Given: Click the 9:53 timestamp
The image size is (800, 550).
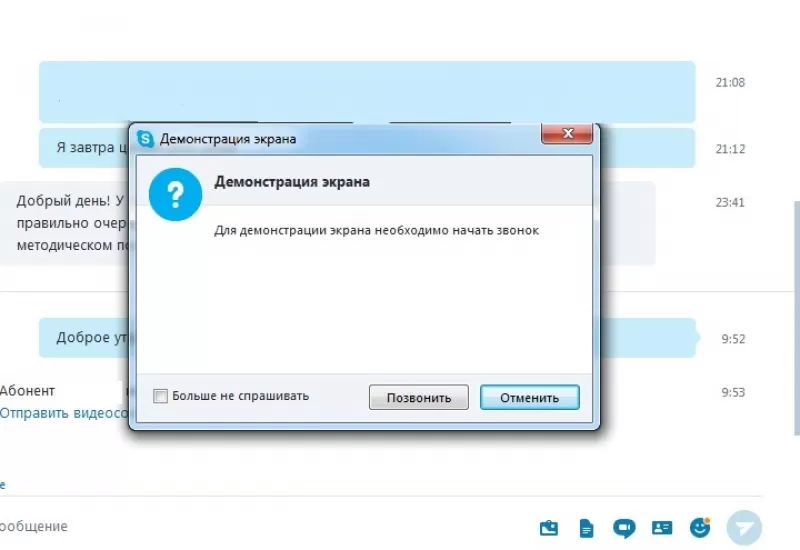Looking at the screenshot, I should pos(733,392).
